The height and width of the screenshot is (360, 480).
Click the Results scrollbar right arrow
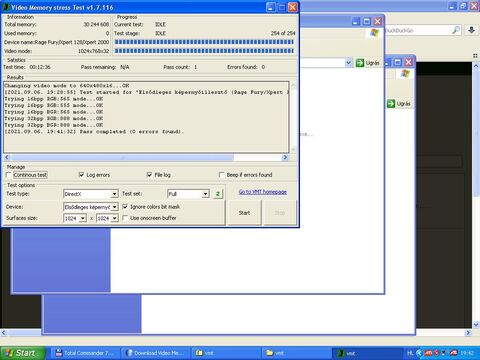285,157
